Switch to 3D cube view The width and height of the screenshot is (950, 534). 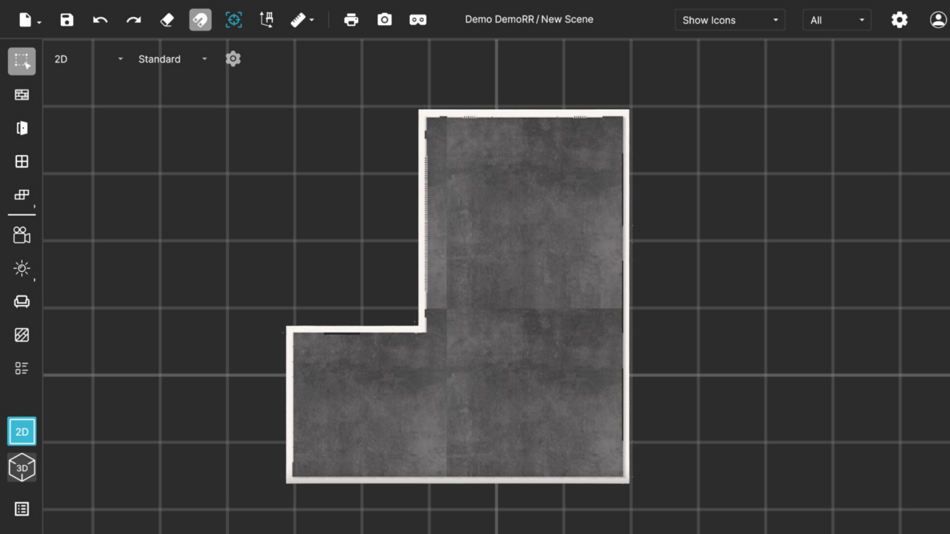click(22, 468)
